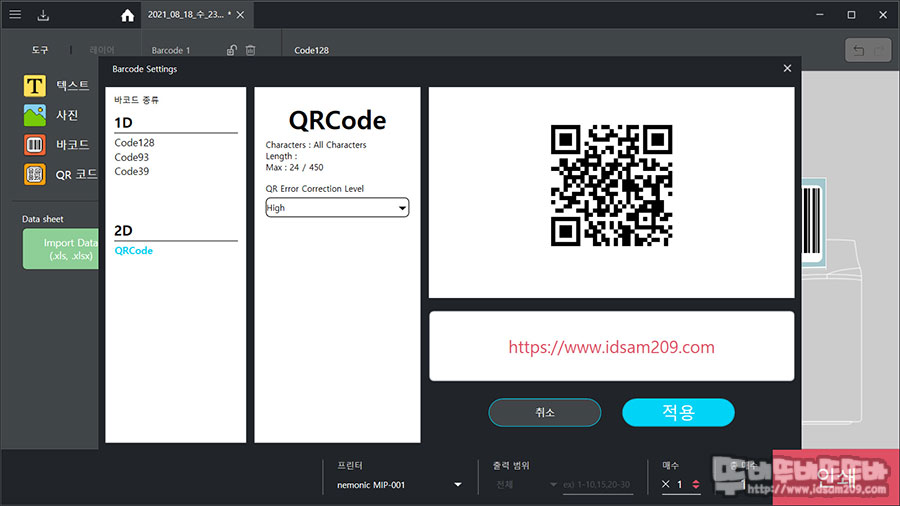Image resolution: width=900 pixels, height=506 pixels.
Task: Close the application window
Action: [x=883, y=15]
